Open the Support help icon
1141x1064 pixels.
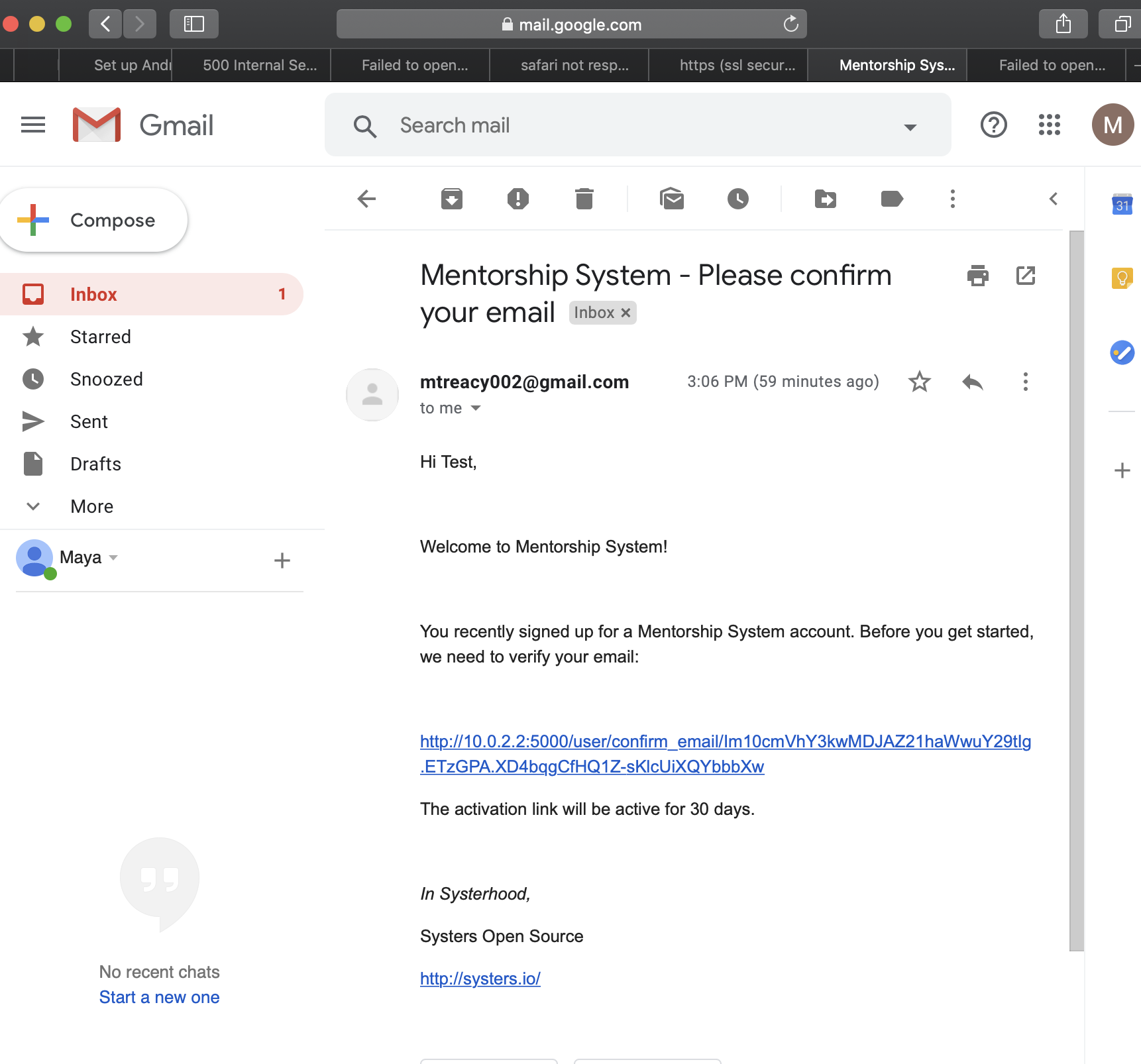[x=993, y=125]
